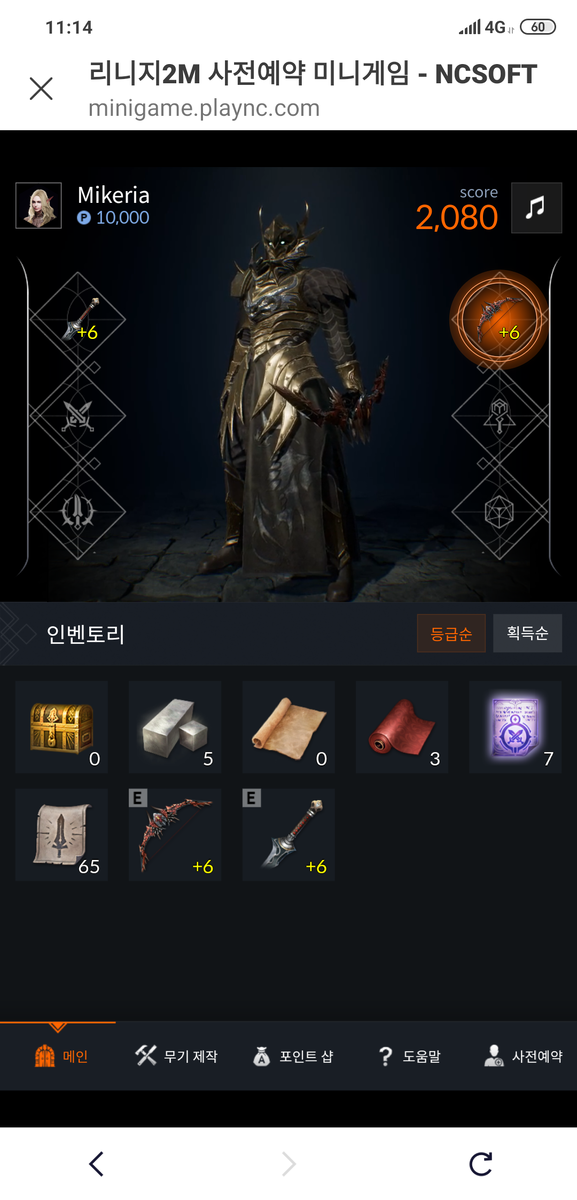Select the silver ingots inventory item

175,727
